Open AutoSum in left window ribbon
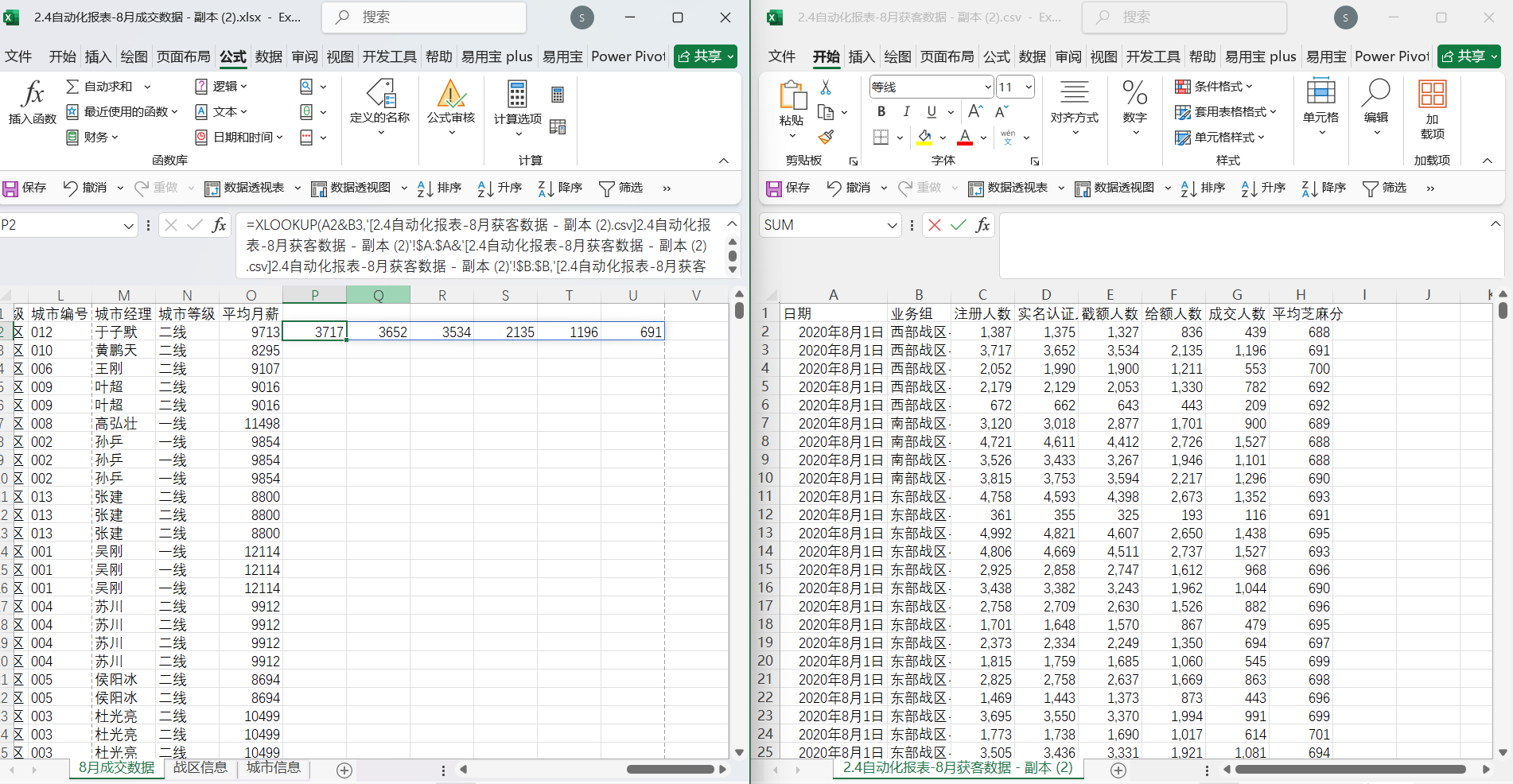The height and width of the screenshot is (784, 1513). pos(107,86)
